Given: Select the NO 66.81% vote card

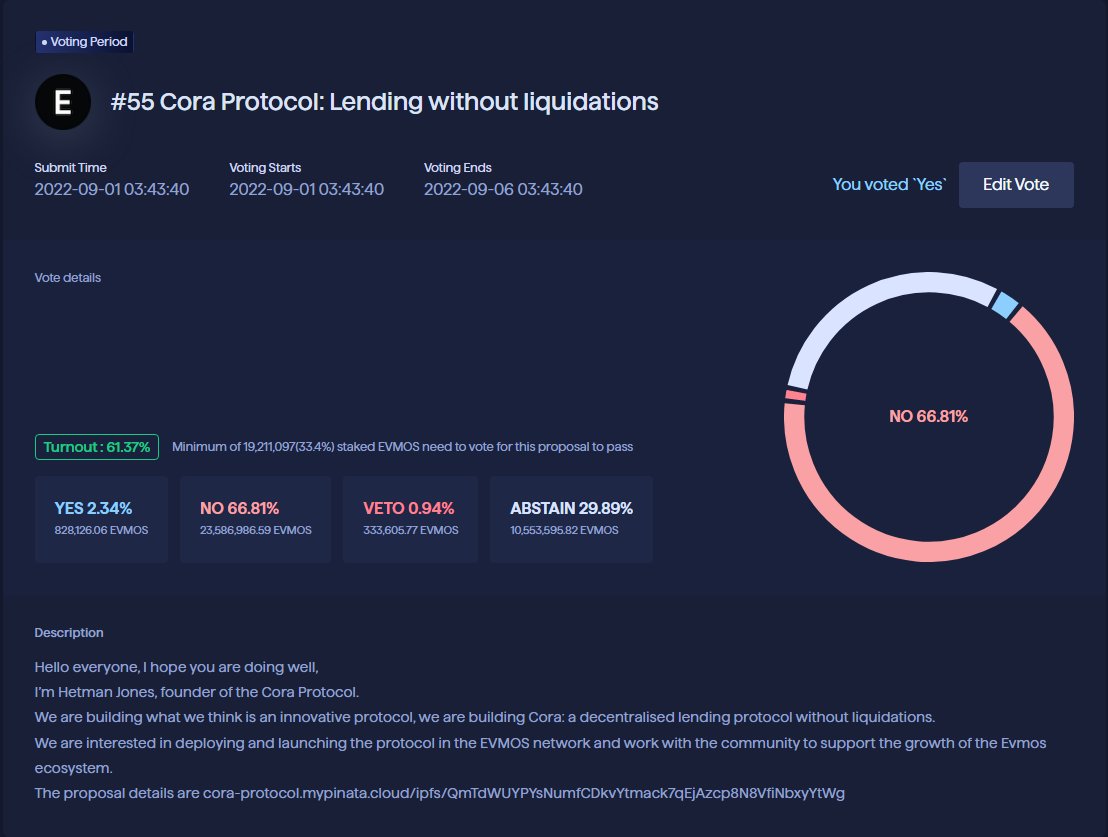Looking at the screenshot, I should [255, 519].
